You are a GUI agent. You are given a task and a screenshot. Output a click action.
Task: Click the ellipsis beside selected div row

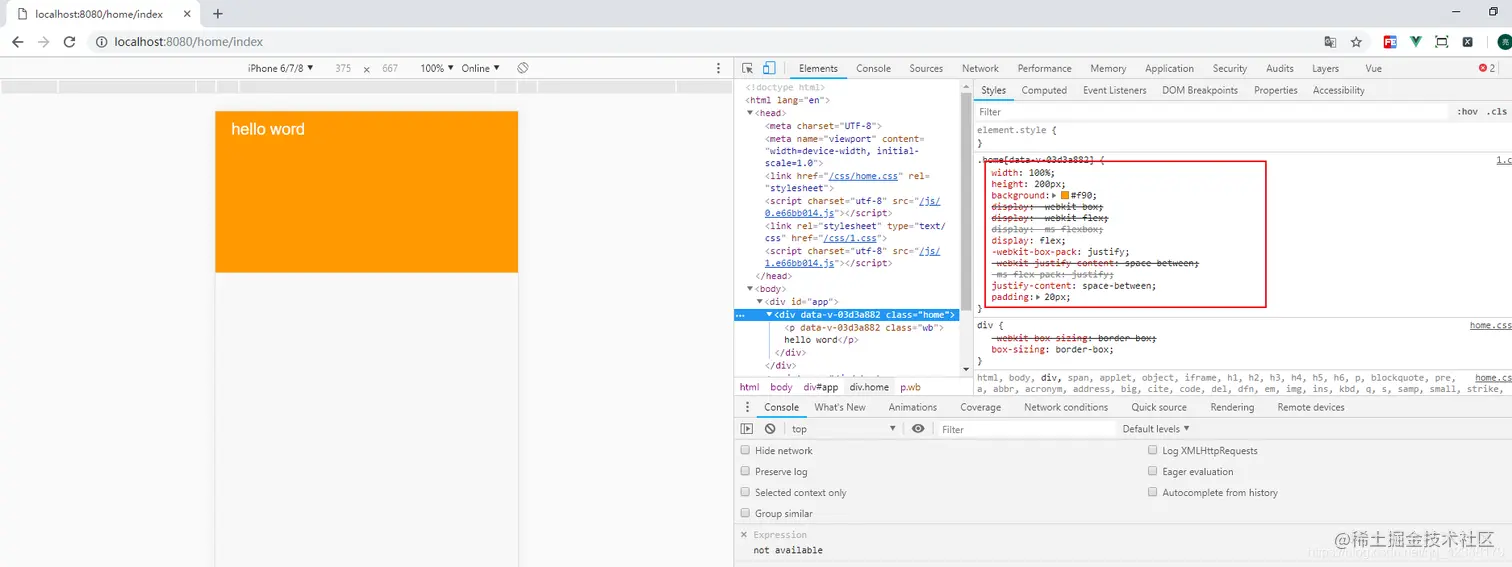pyautogui.click(x=740, y=315)
